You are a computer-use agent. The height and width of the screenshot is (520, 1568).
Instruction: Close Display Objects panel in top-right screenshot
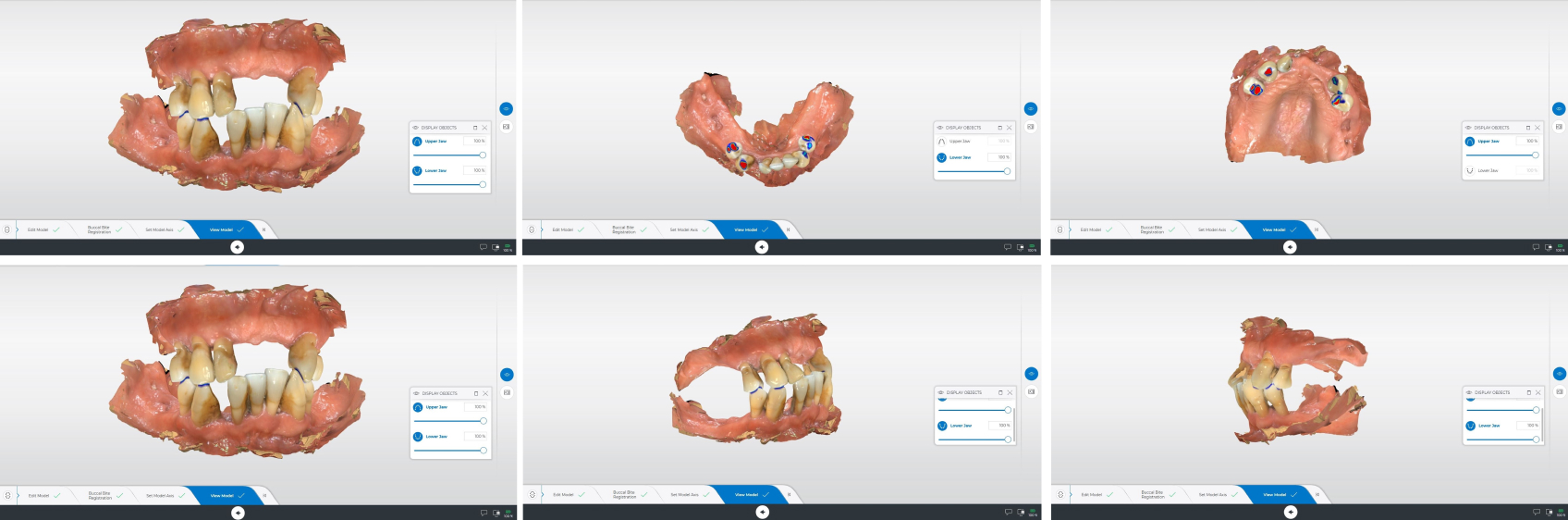[x=1537, y=128]
